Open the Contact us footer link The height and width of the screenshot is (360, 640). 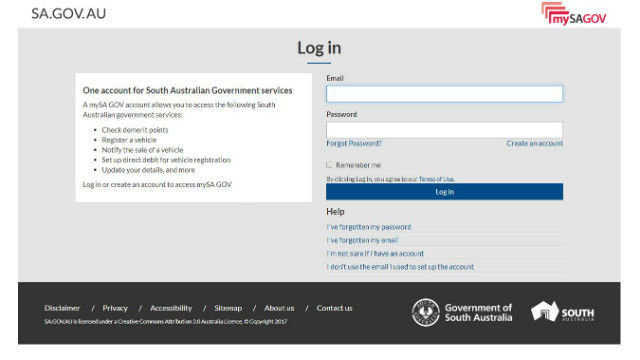334,308
